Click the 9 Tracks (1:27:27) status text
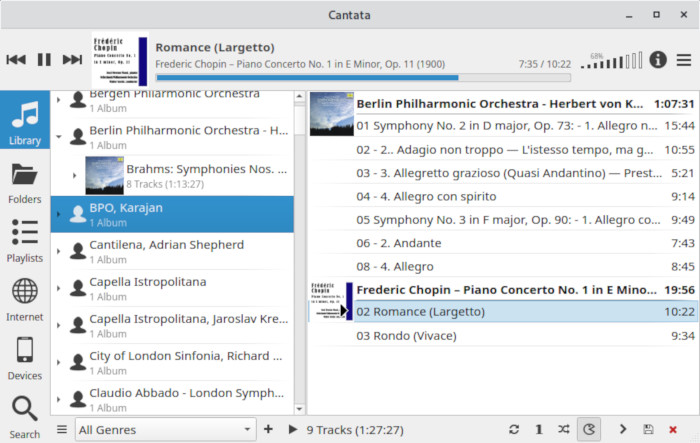Screen dimensions: 700x443 click(355, 430)
